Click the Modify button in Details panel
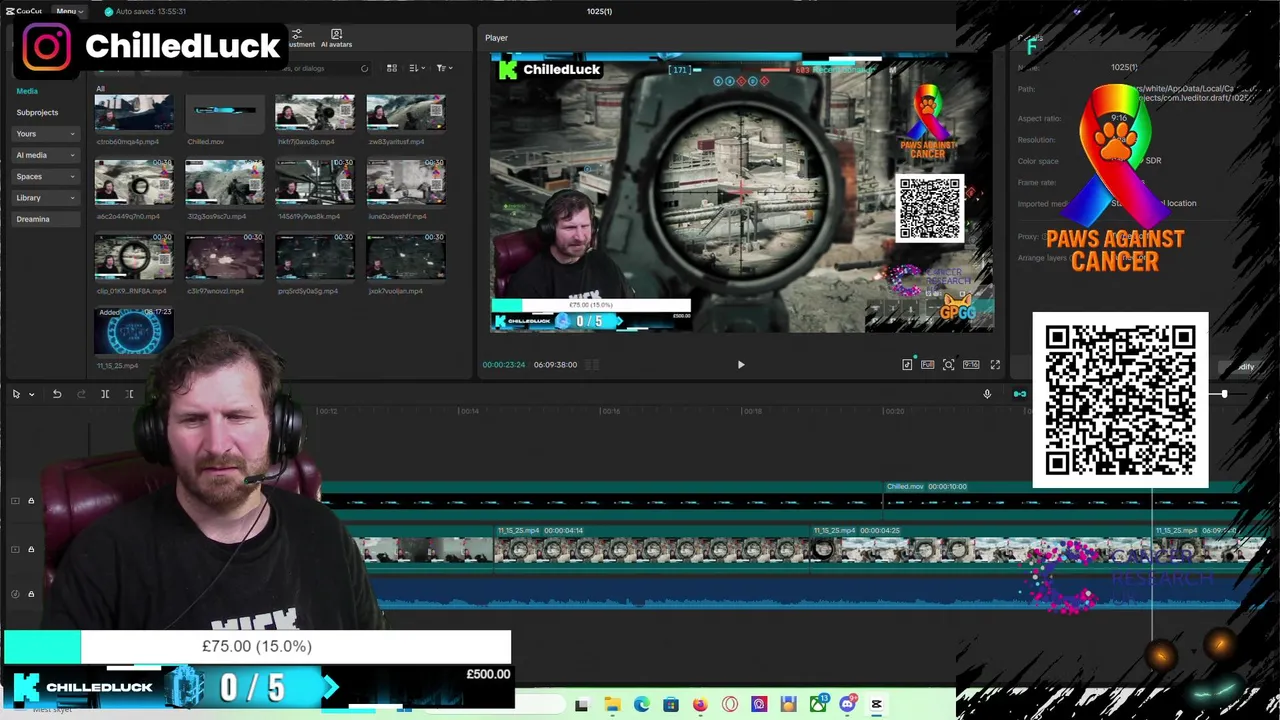Image resolution: width=1280 pixels, height=720 pixels. coord(1245,367)
